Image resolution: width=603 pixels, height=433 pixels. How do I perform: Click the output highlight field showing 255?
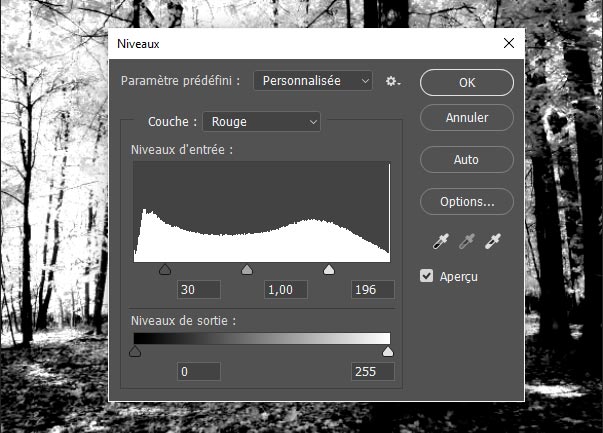click(x=373, y=371)
